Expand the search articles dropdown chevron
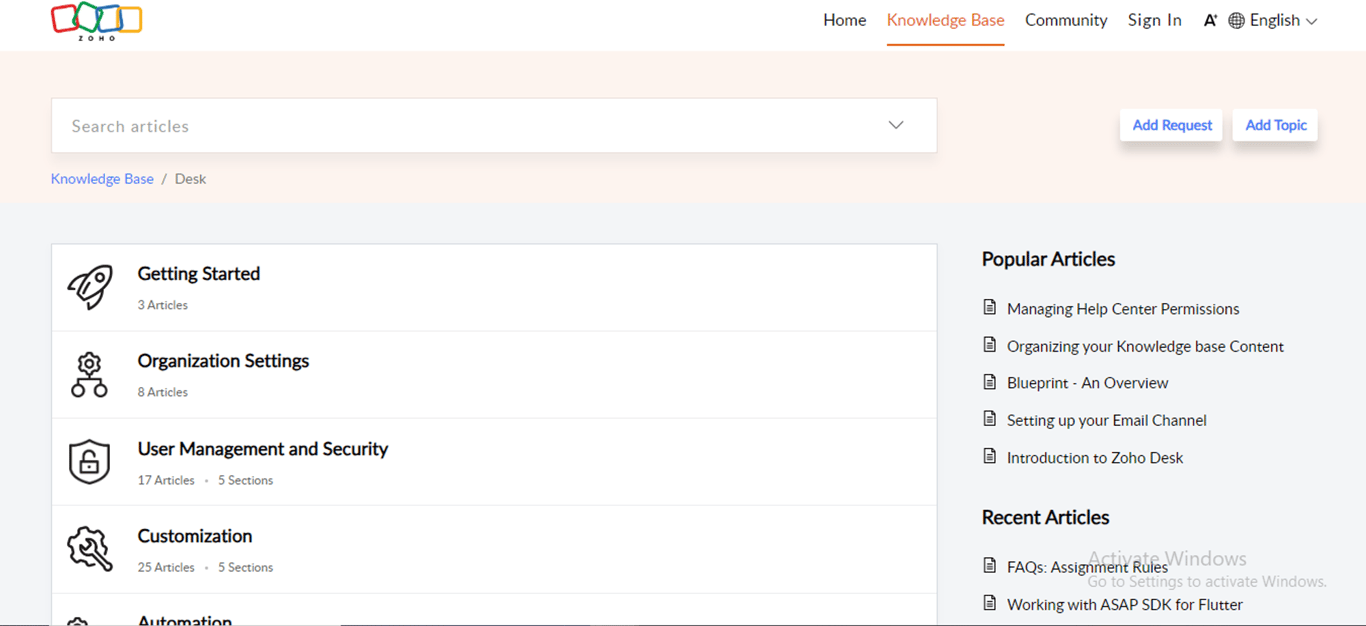1366x626 pixels. [895, 125]
